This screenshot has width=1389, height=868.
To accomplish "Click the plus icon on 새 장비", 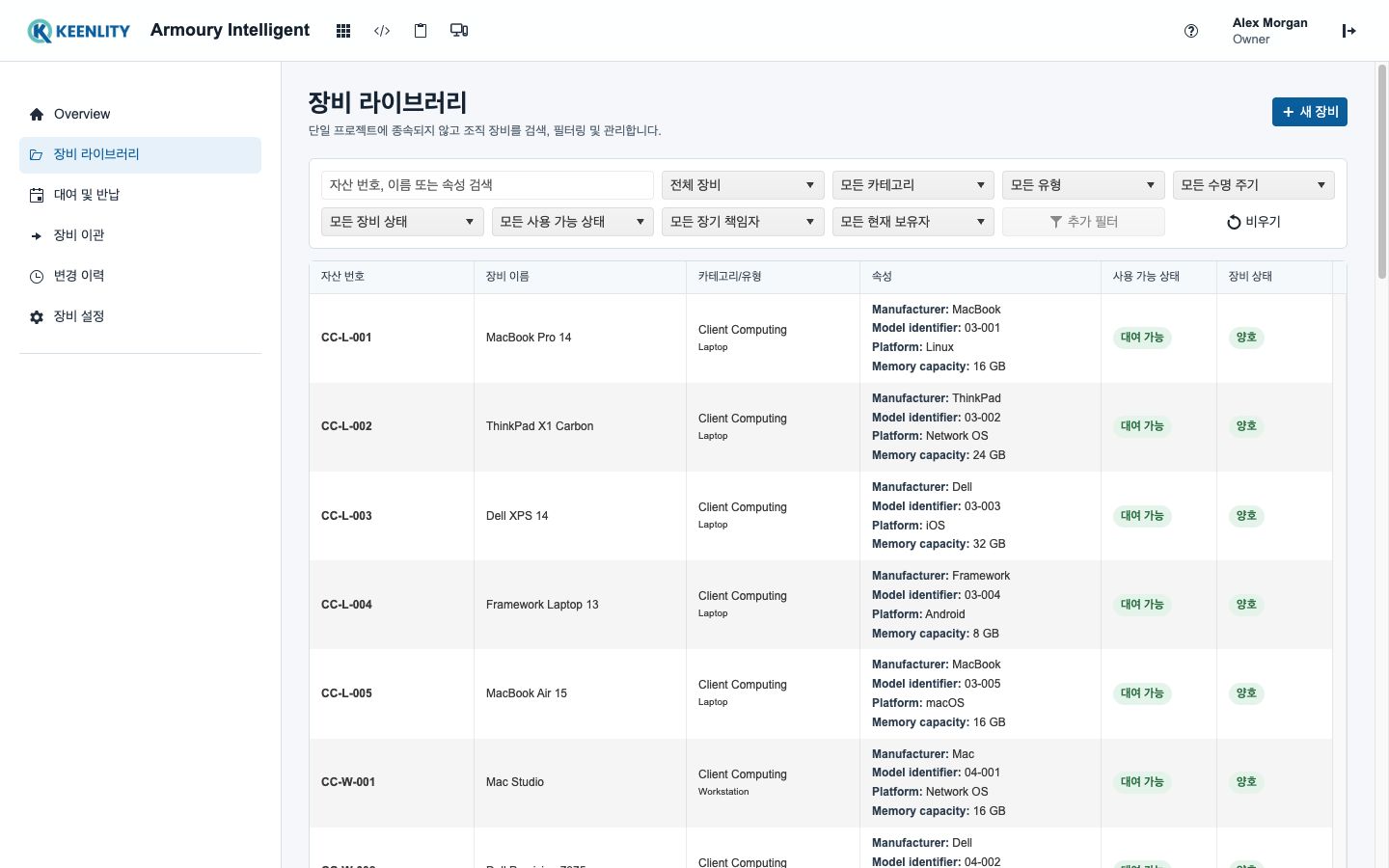I will 1288,112.
